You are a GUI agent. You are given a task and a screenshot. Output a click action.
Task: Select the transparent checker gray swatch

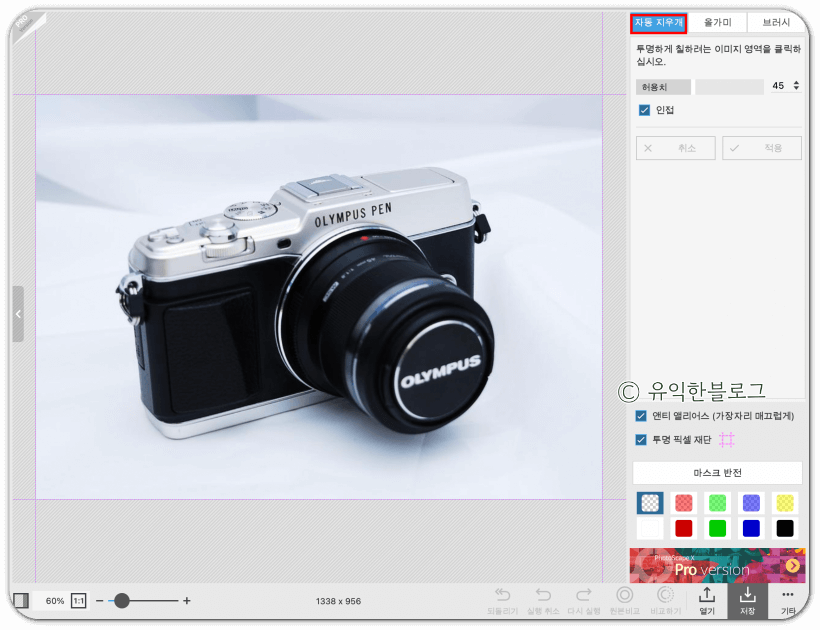pos(650,503)
